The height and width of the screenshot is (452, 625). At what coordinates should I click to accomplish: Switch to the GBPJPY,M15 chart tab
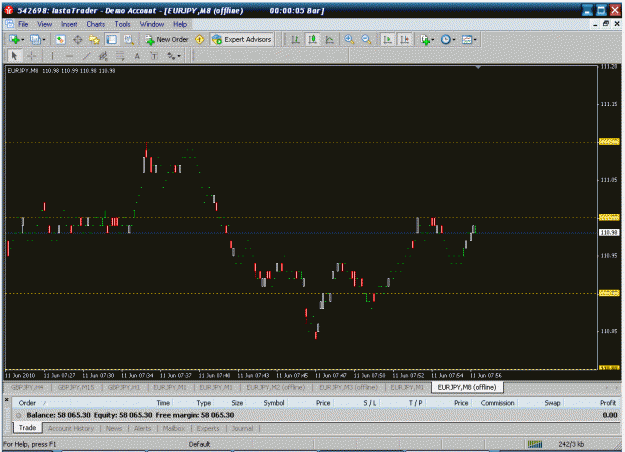[x=76, y=387]
